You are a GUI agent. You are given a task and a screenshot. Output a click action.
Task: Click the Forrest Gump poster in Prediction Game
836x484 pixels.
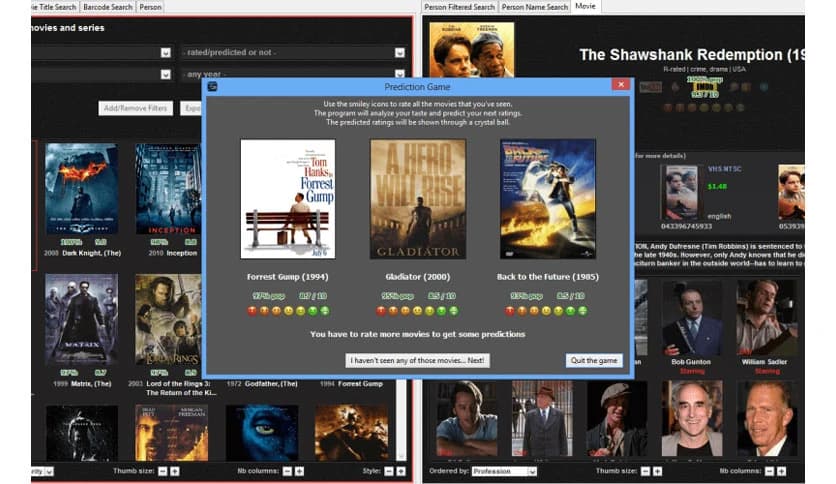point(288,199)
